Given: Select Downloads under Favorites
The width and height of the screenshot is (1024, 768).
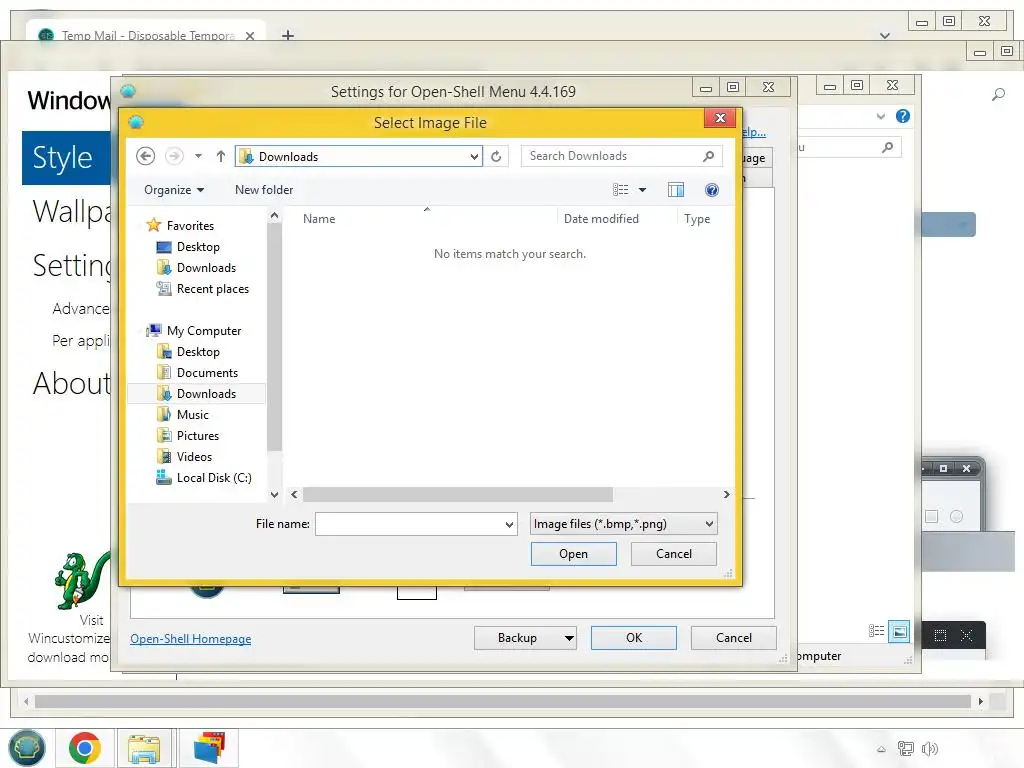Looking at the screenshot, I should [x=206, y=268].
